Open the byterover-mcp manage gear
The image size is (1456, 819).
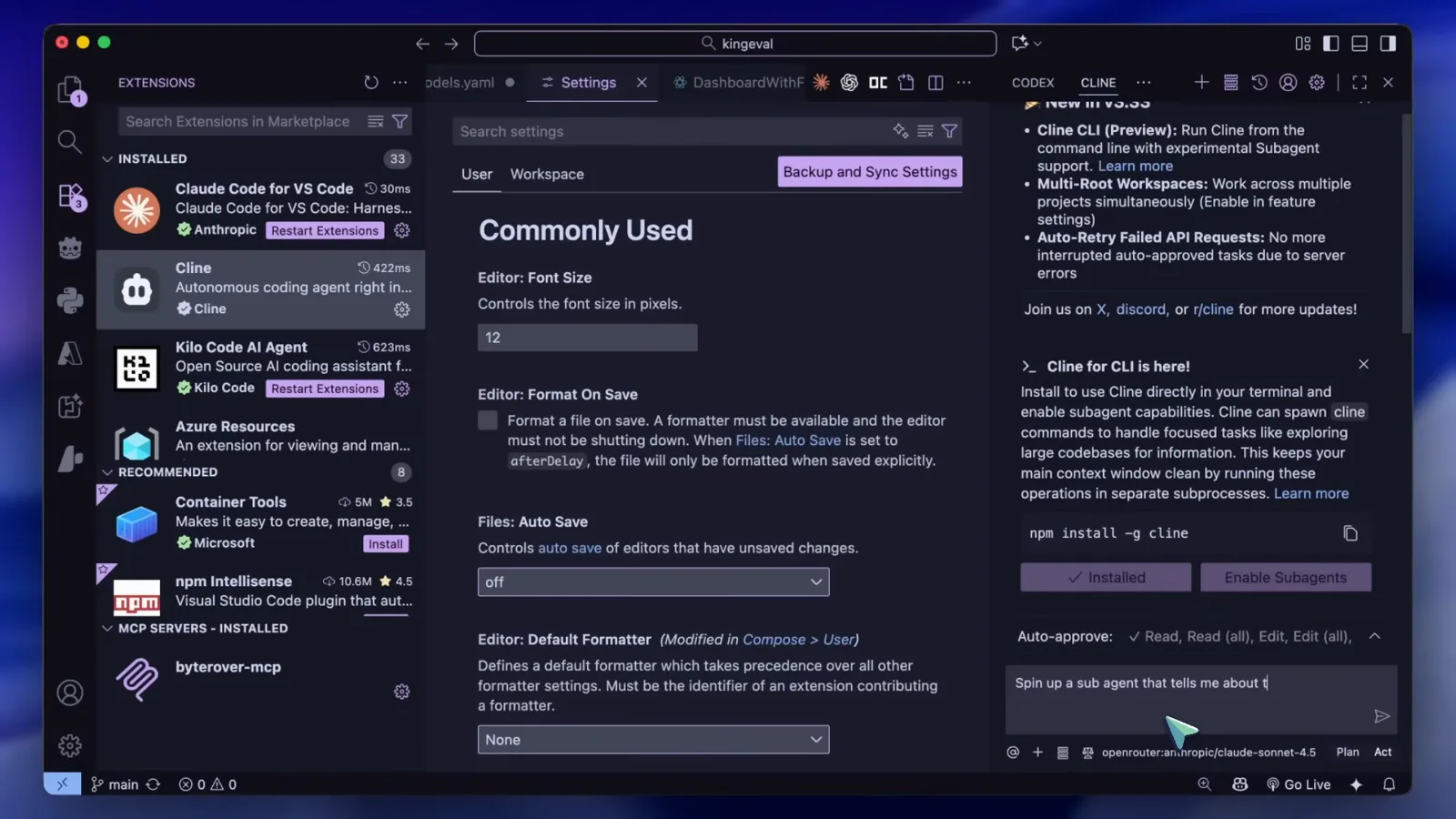pos(401,692)
